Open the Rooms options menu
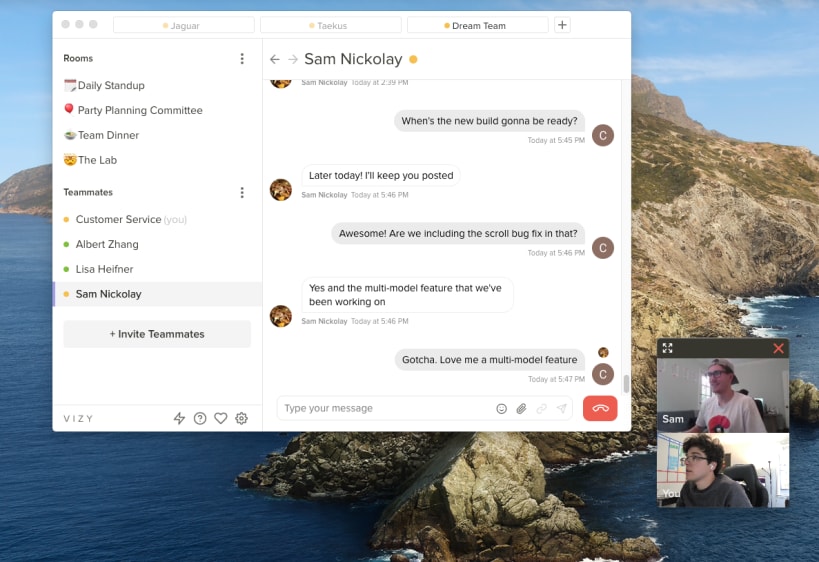This screenshot has height=562, width=819. pyautogui.click(x=242, y=58)
